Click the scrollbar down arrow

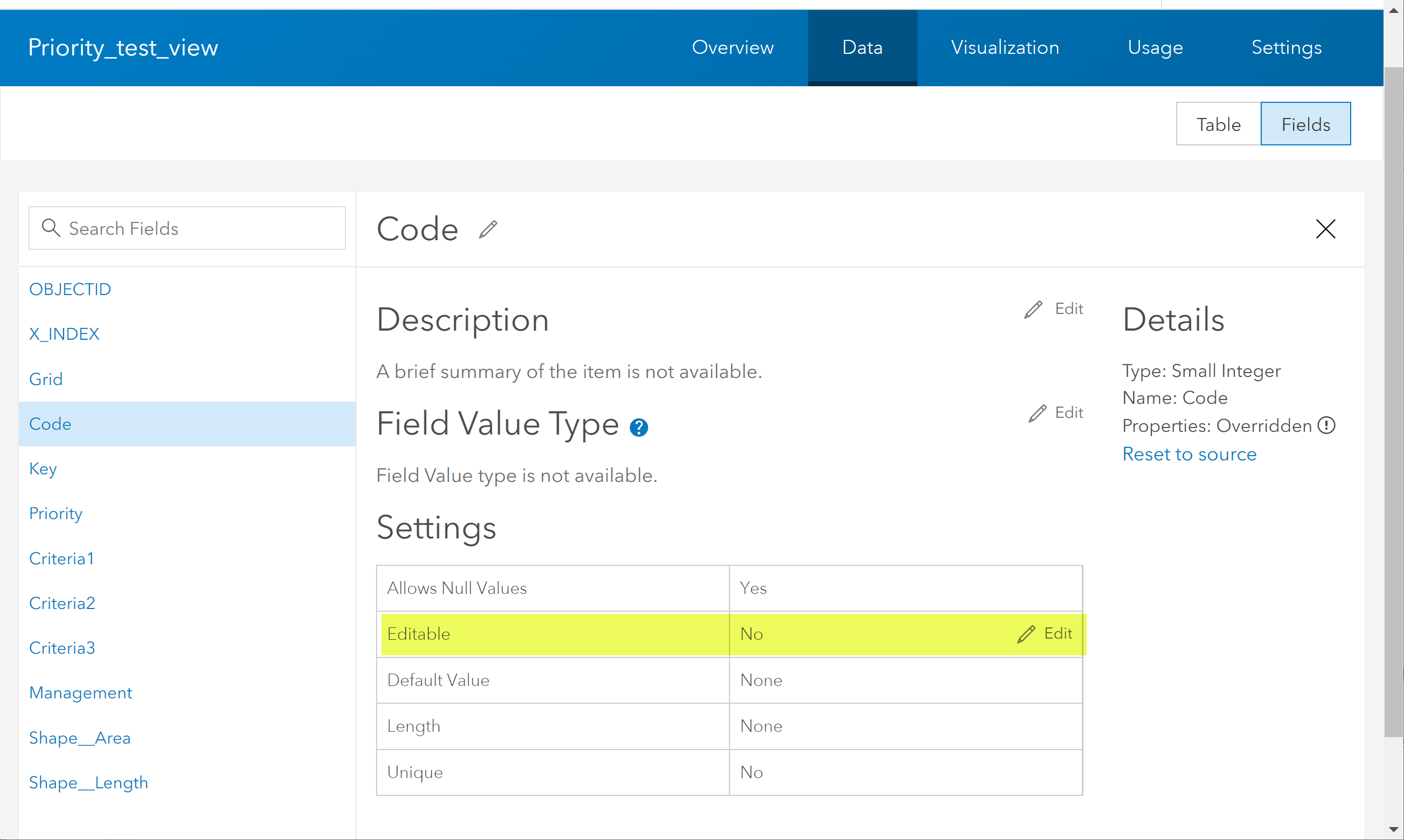[1393, 830]
